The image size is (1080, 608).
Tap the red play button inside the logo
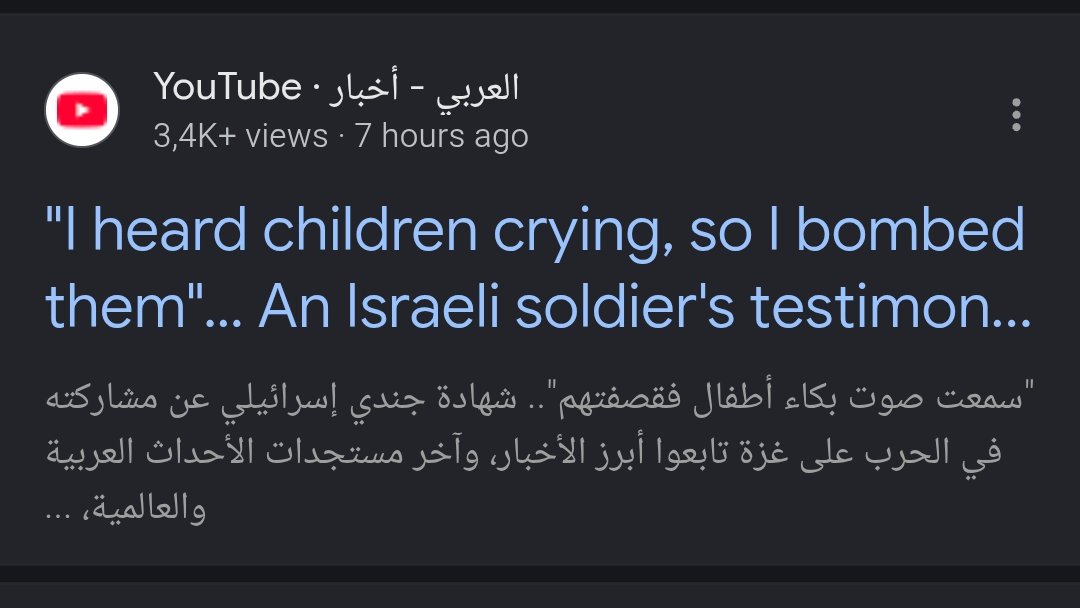click(x=82, y=110)
